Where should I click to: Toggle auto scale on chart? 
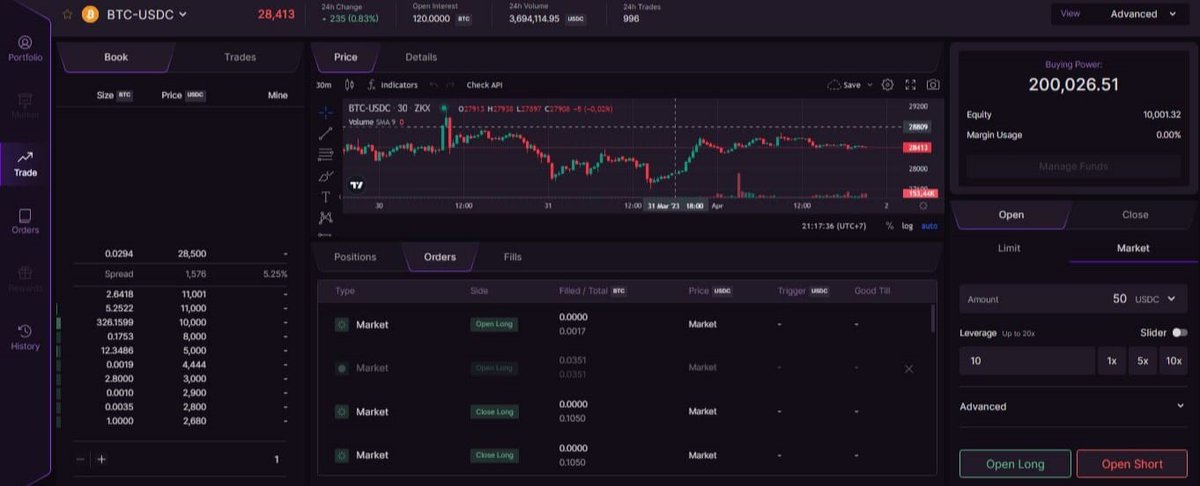[x=930, y=226]
